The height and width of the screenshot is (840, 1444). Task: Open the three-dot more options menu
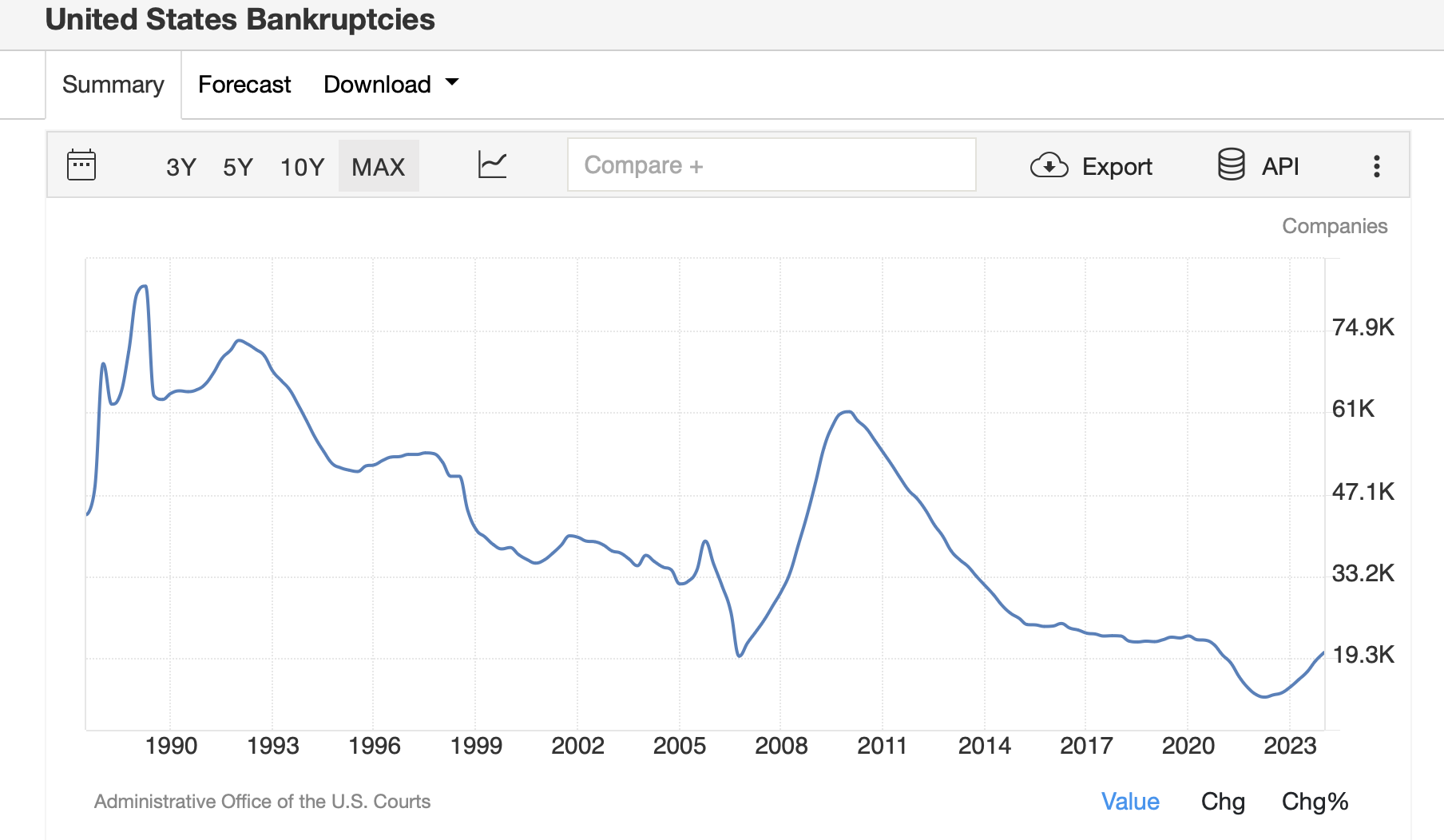click(1376, 166)
